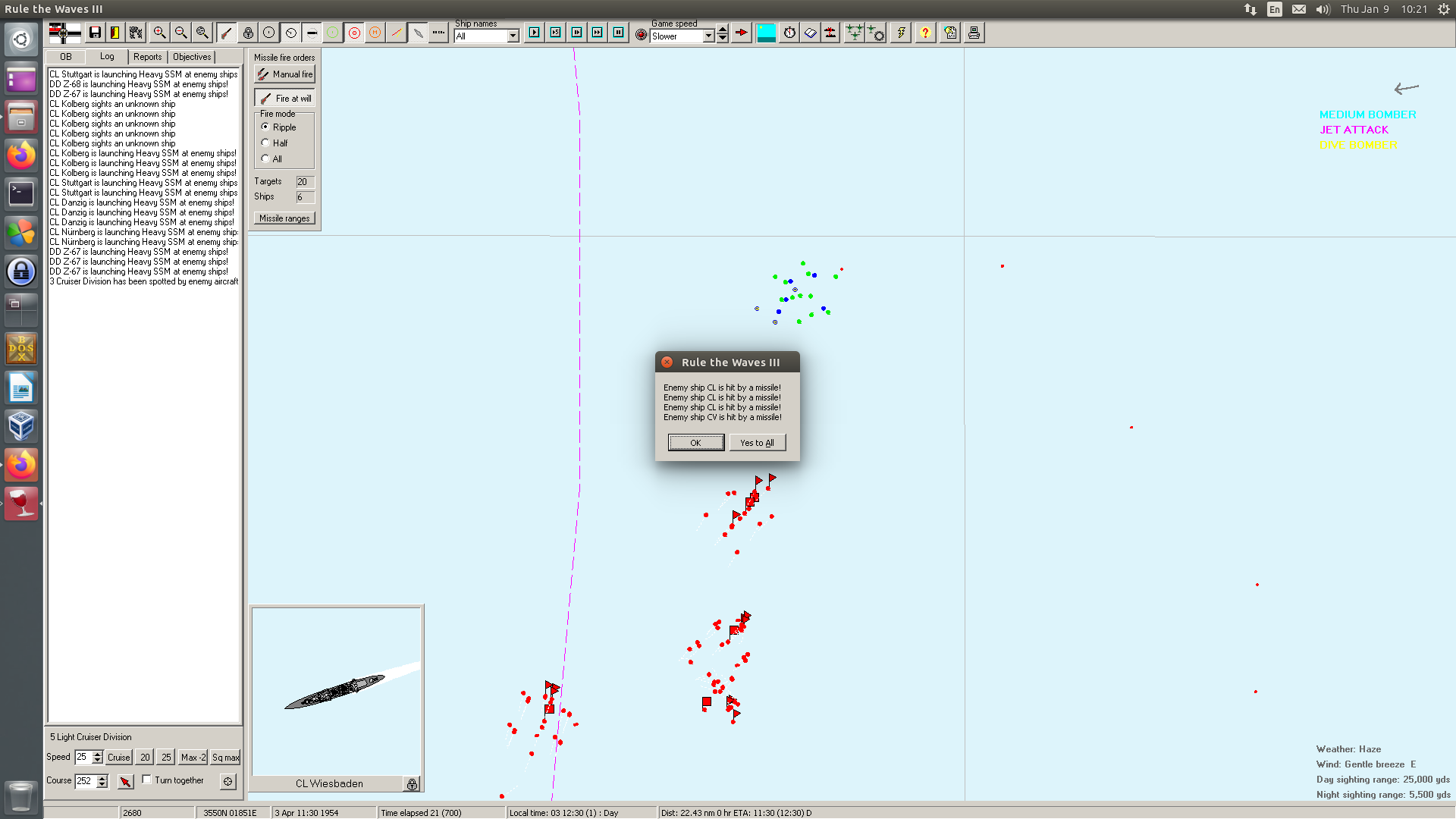Select the All fire mode

[x=265, y=158]
